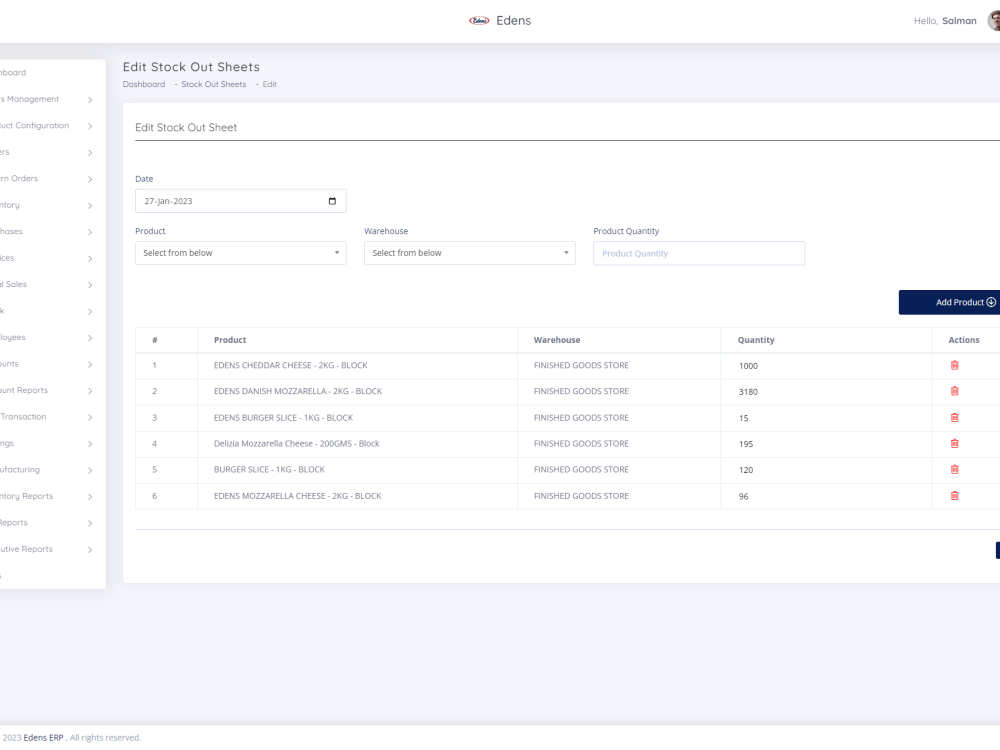Delete the EDENS BURGER SLICE row
1000x750 pixels.
(954, 418)
